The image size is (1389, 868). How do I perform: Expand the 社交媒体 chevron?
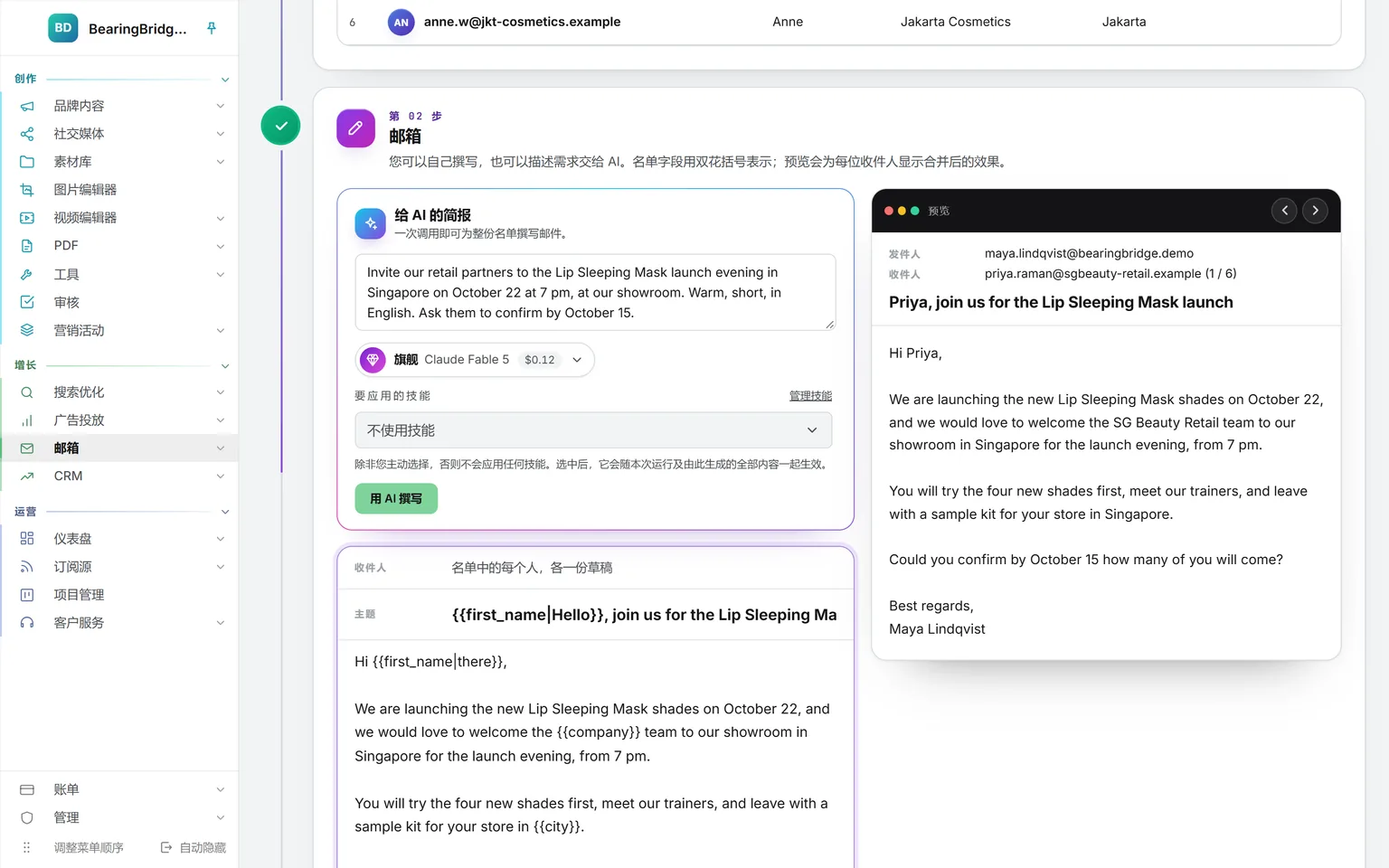tap(221, 134)
